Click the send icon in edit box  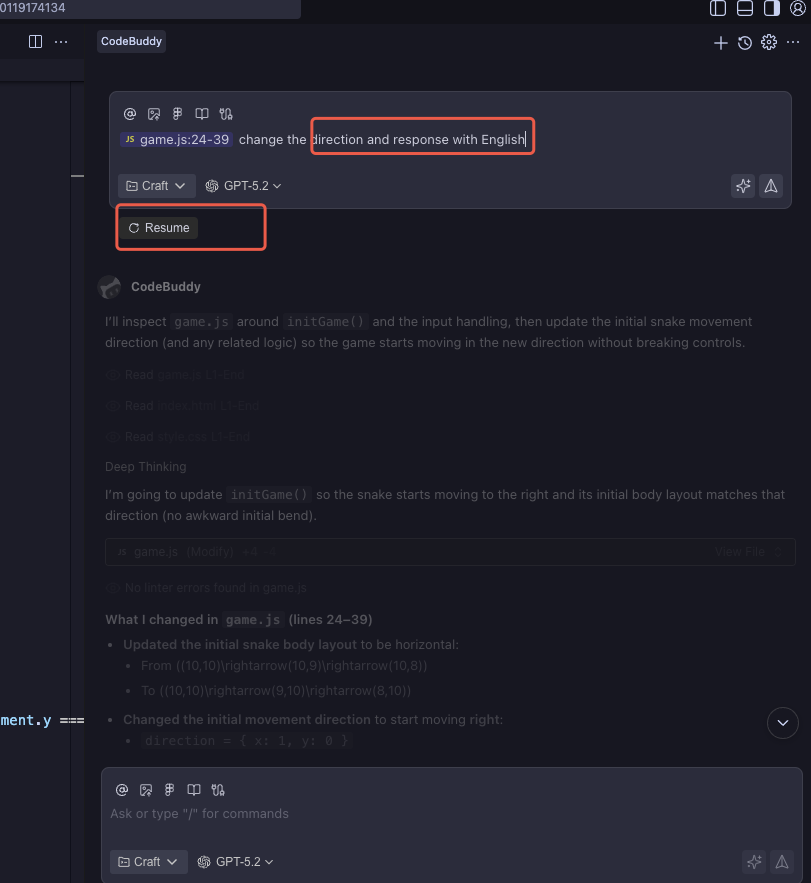pyautogui.click(x=771, y=186)
